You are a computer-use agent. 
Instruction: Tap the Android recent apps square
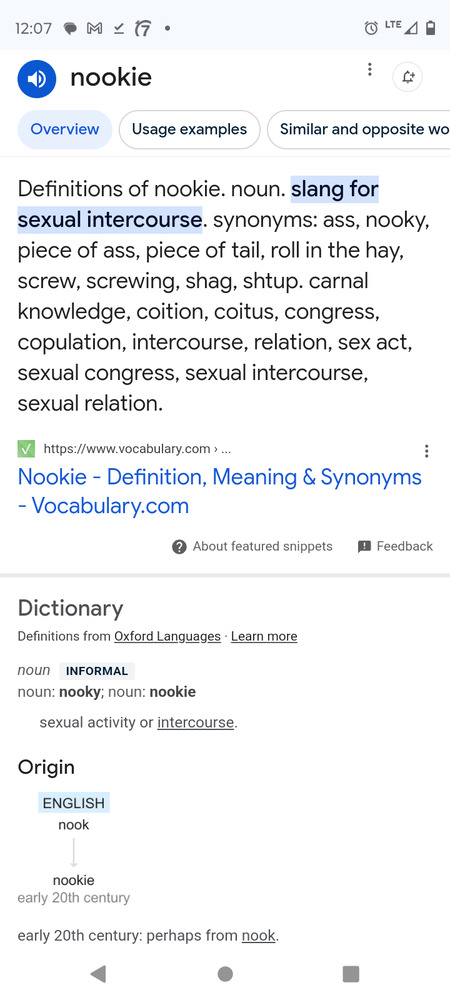pos(351,973)
